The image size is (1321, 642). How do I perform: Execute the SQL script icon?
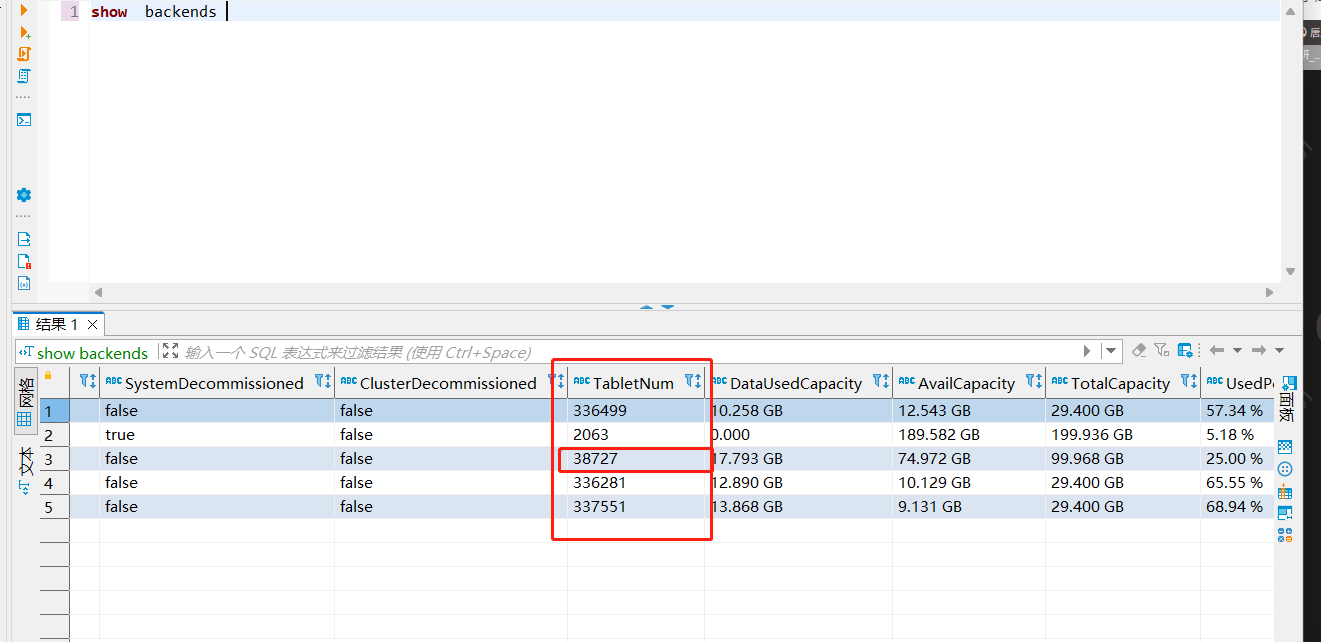(24, 54)
